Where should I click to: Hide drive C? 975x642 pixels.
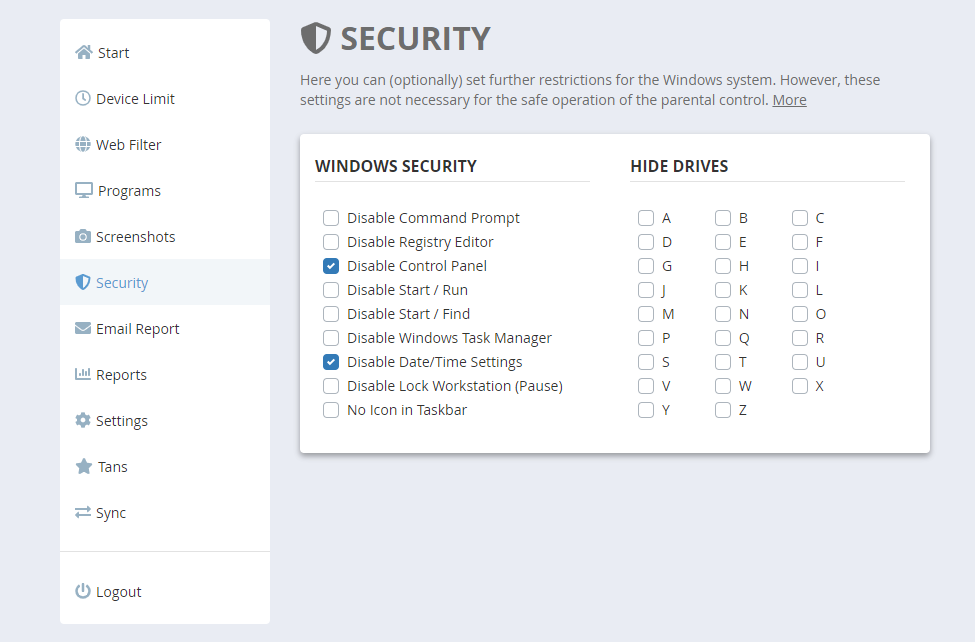[x=800, y=217]
